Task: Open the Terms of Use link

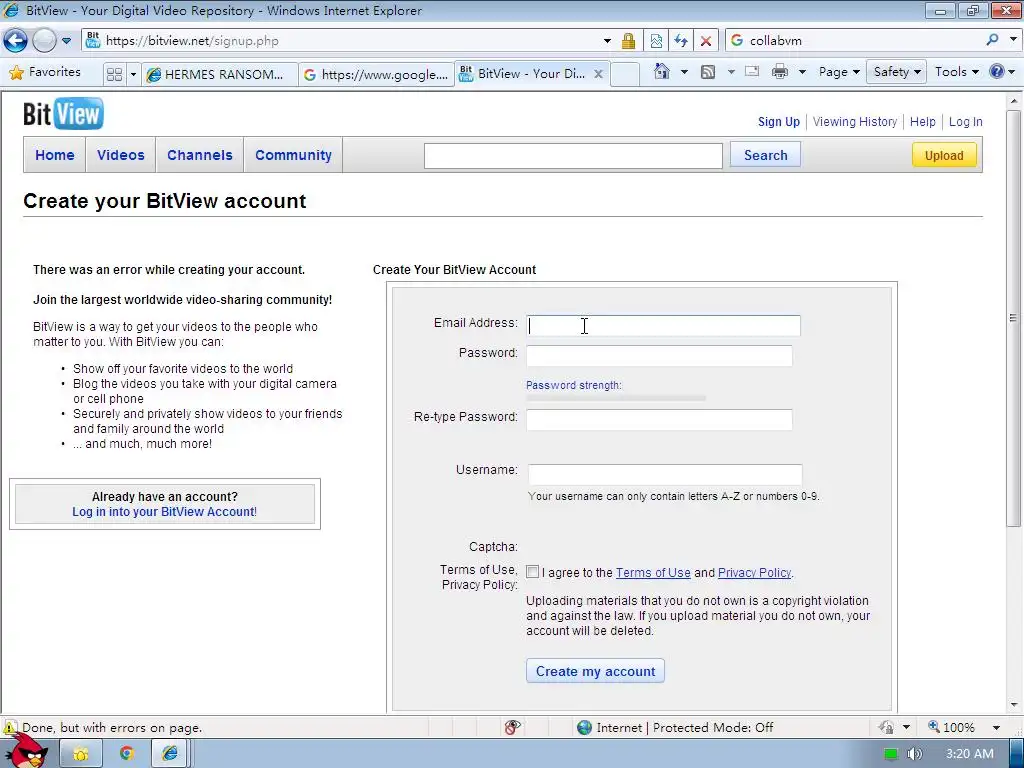Action: tap(653, 573)
